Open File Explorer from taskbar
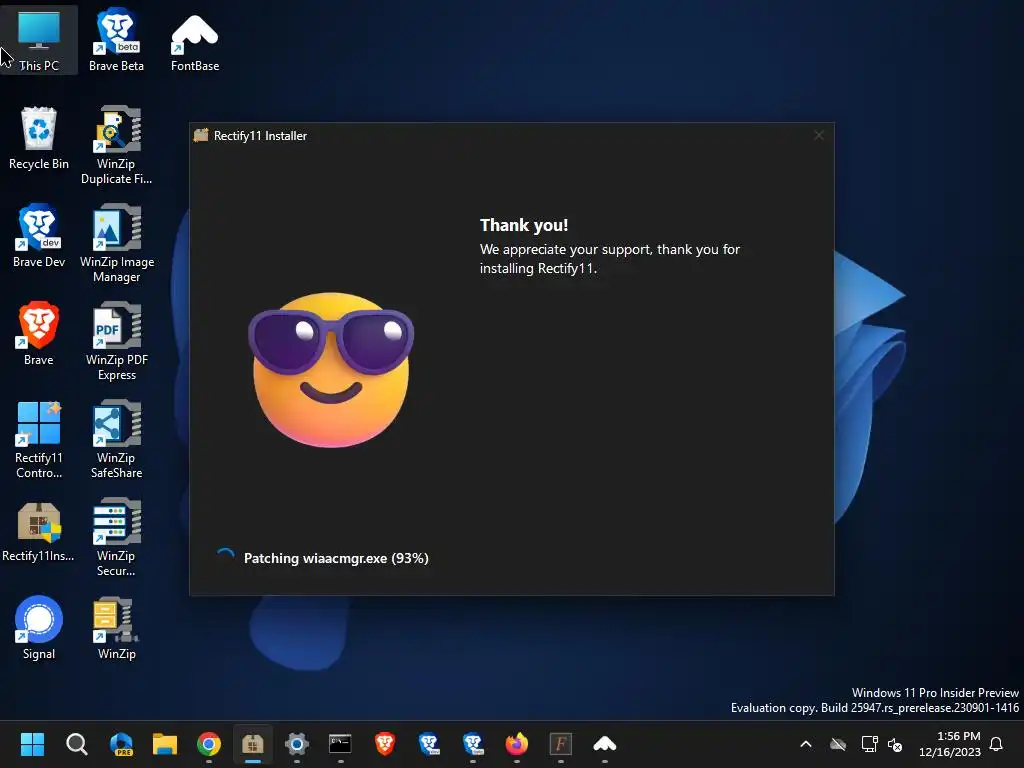1024x768 pixels. click(165, 744)
